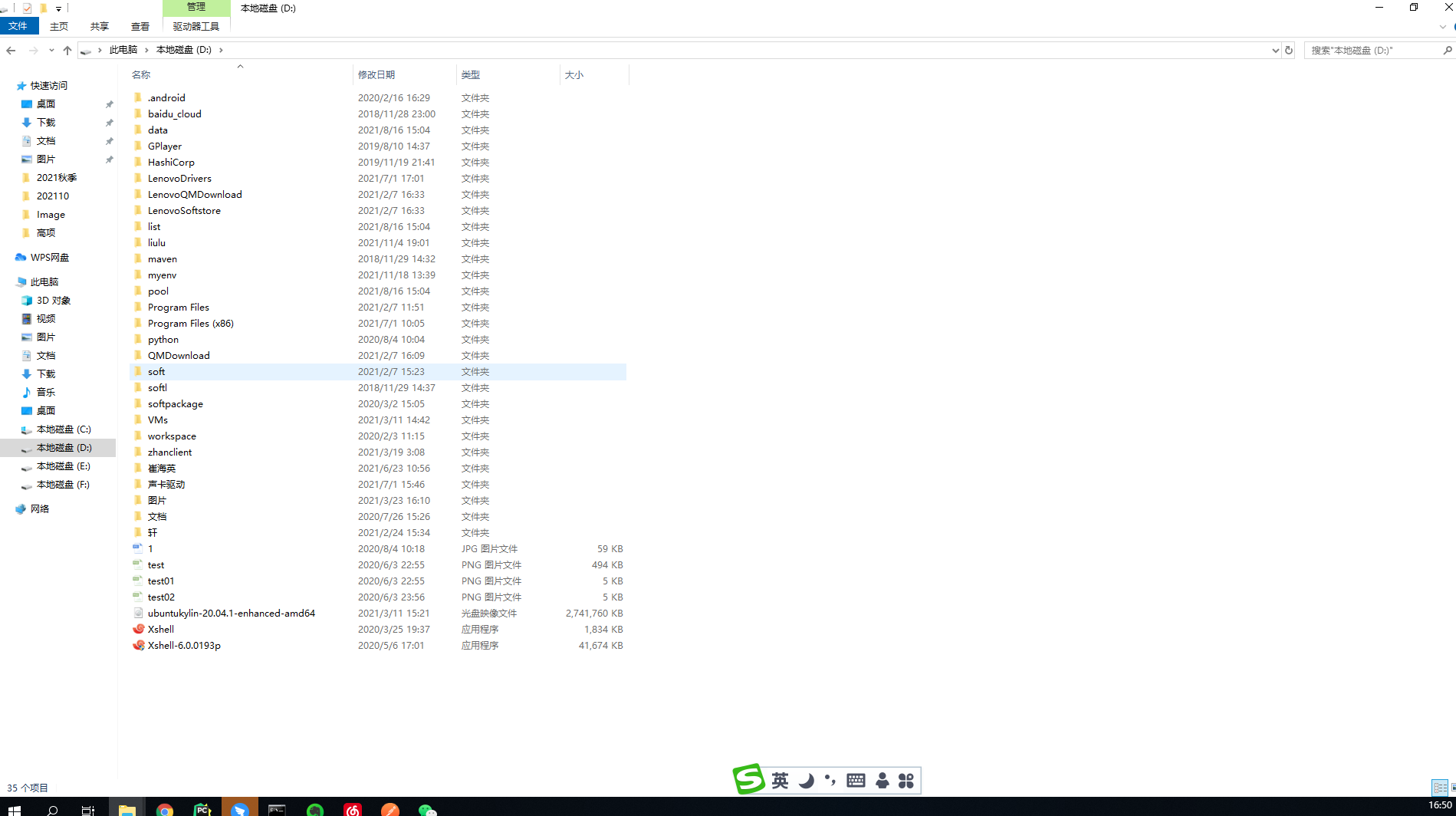Switch to the 共享 ribbon tab
This screenshot has height=816, width=1456.
[x=100, y=26]
